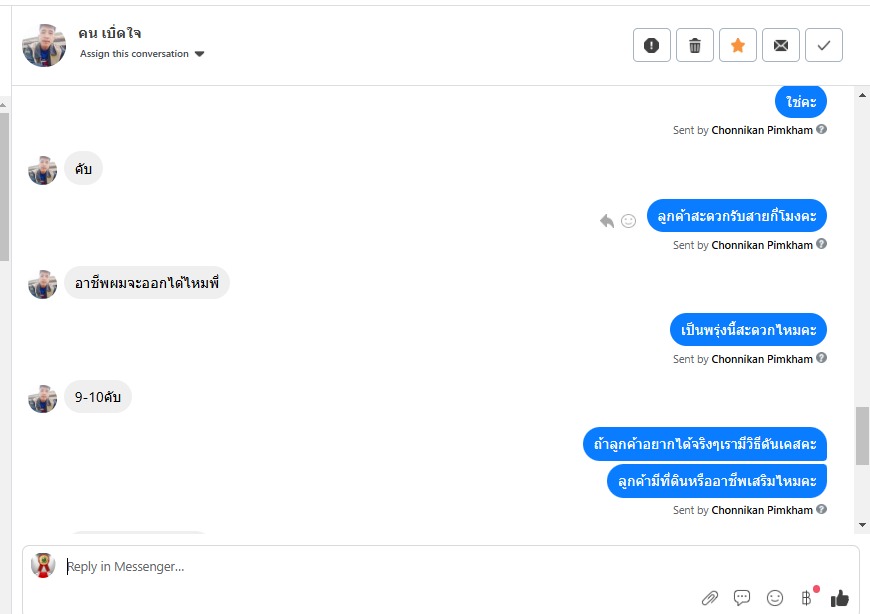
Task: Reply to message using the arrow icon
Action: (x=607, y=221)
